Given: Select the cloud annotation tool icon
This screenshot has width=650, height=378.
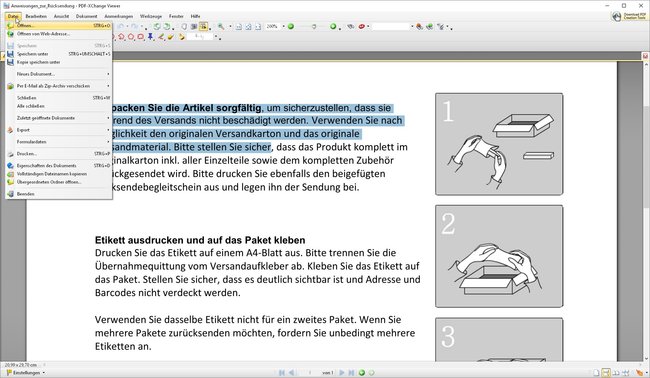Looking at the screenshot, I should click(141, 37).
